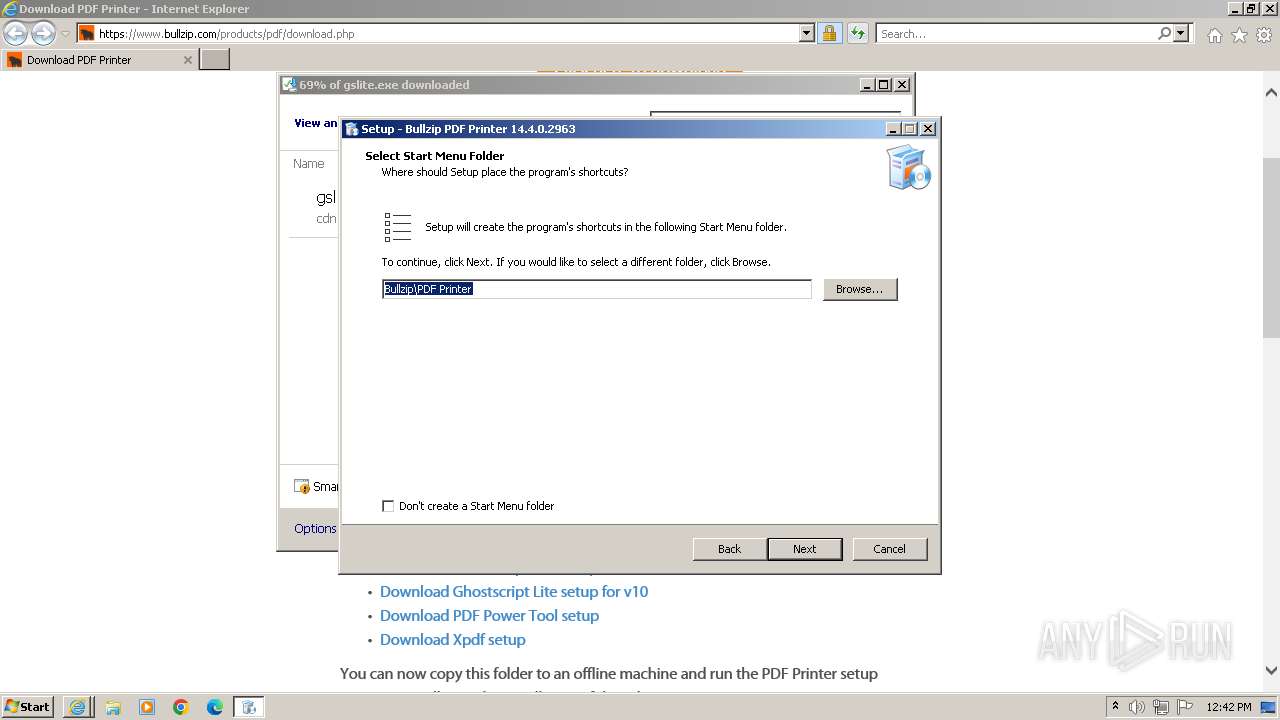Click the Internet Explorer forward arrow
The height and width of the screenshot is (720, 1280).
(43, 33)
